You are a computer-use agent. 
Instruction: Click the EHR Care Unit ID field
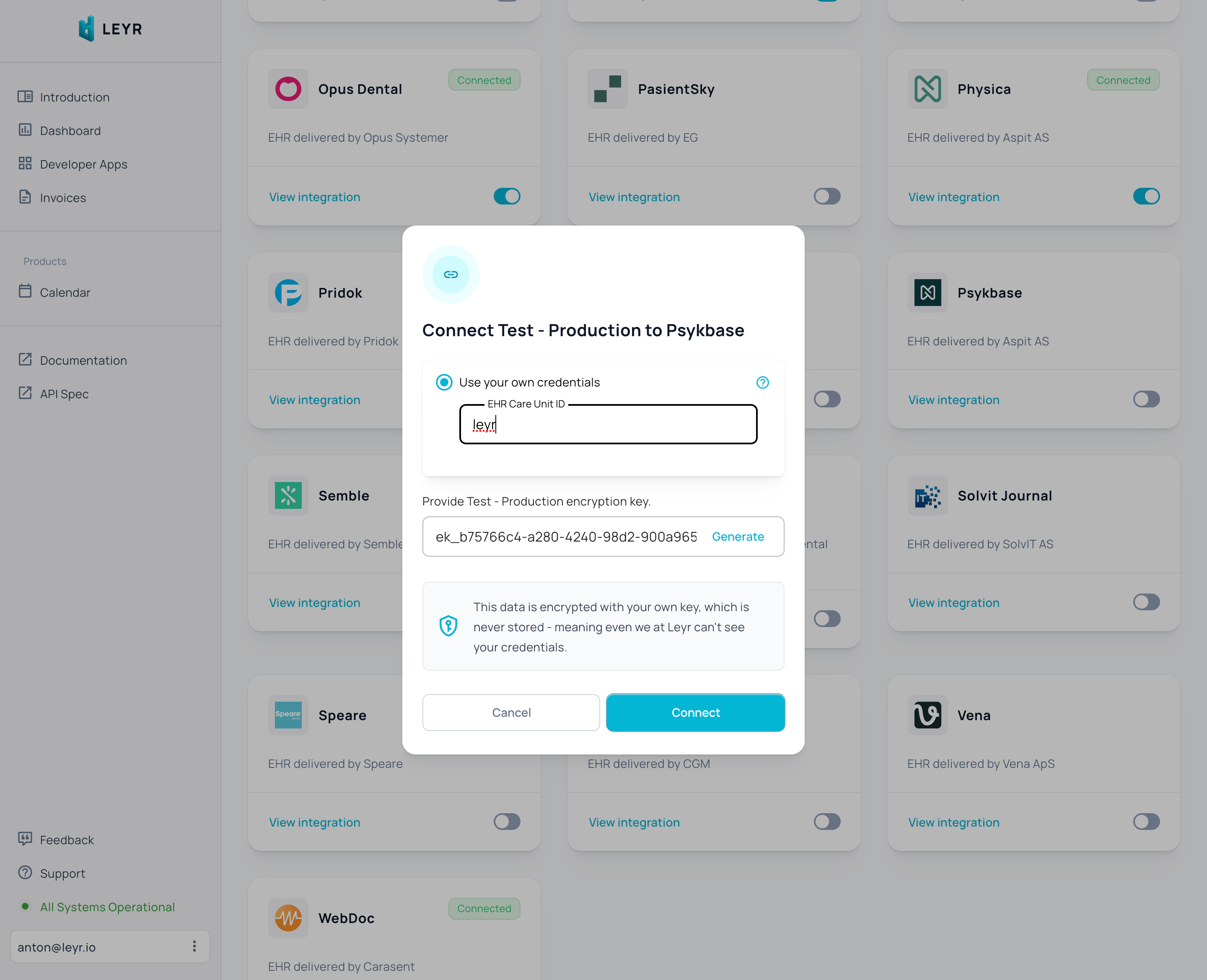point(608,425)
